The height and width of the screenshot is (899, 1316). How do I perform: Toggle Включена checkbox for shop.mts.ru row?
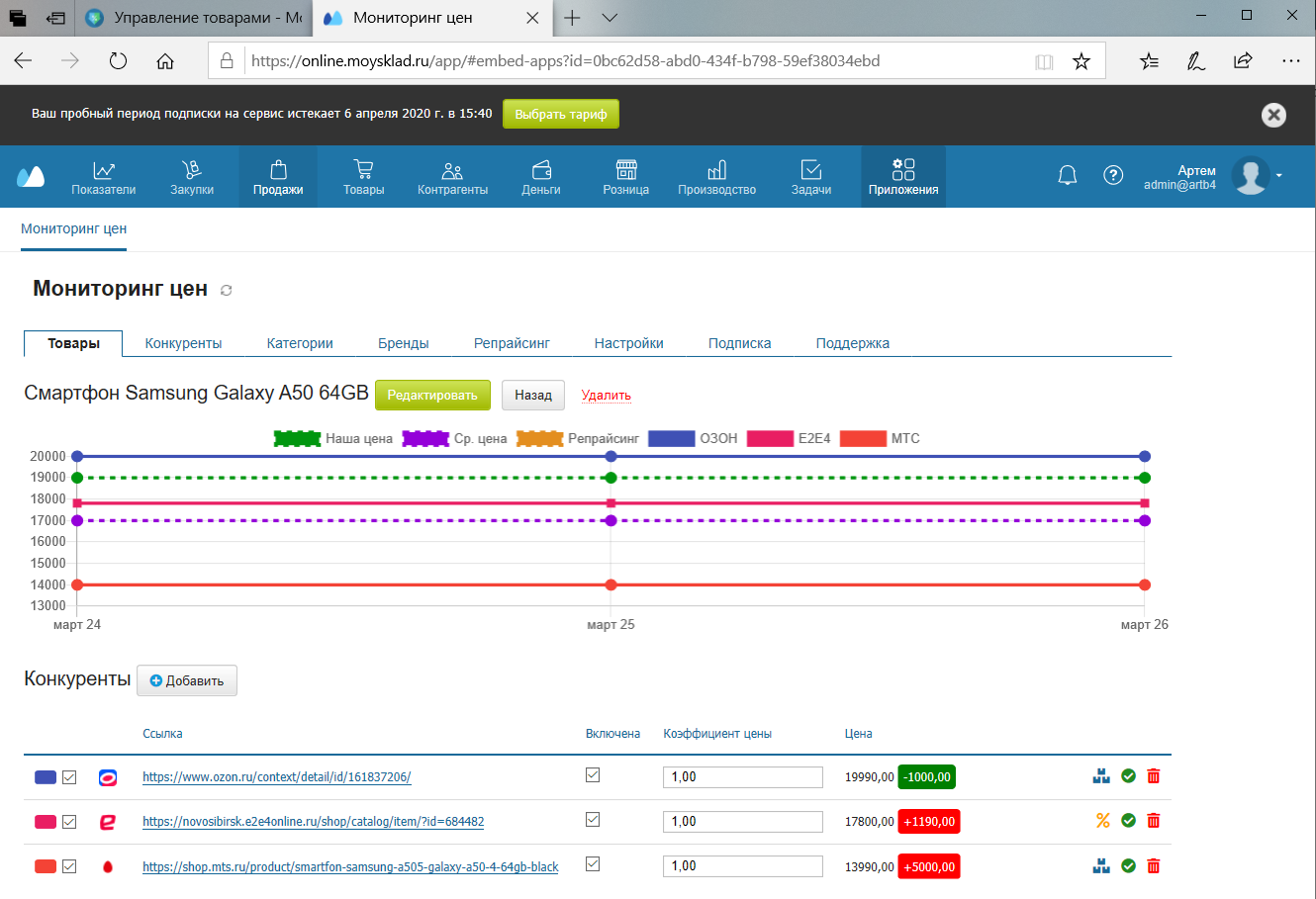point(593,863)
